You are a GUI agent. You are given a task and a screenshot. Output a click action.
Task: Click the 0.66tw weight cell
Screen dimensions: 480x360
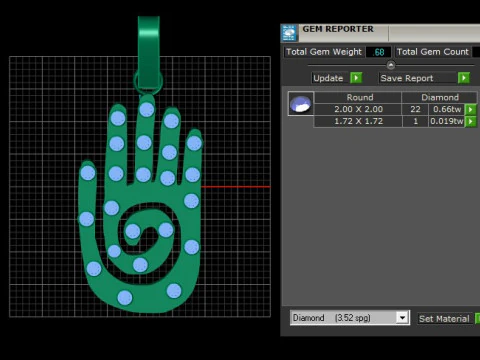point(447,109)
